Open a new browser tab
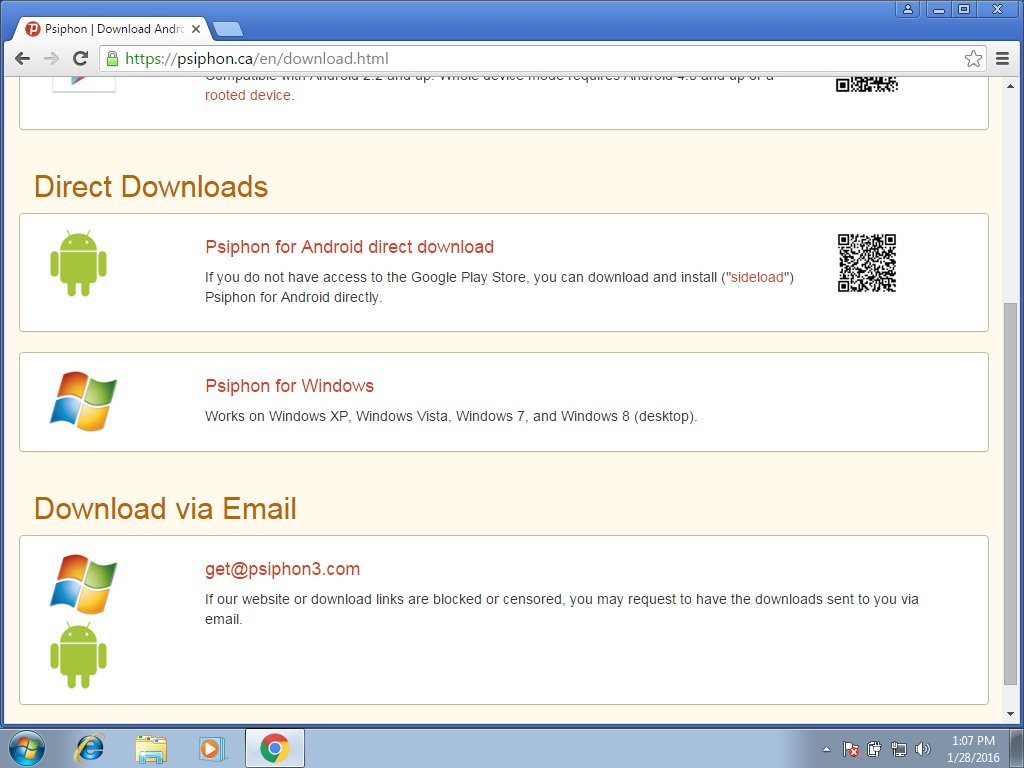This screenshot has width=1024, height=768. pyautogui.click(x=227, y=29)
